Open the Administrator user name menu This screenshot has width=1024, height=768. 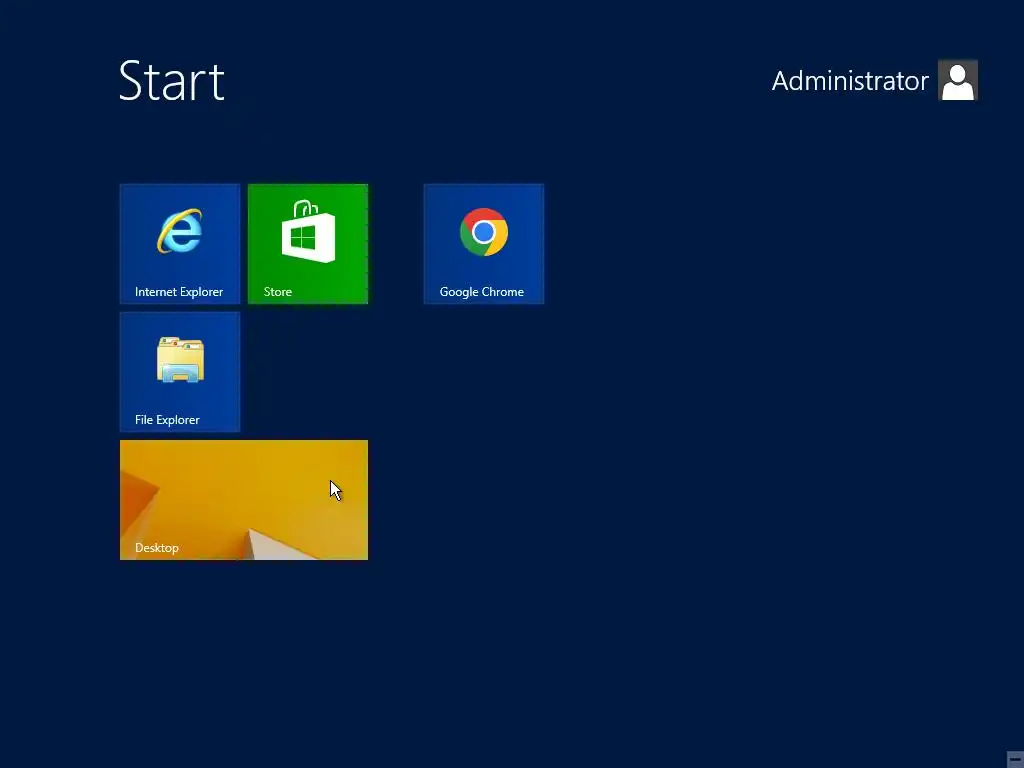[x=850, y=81]
